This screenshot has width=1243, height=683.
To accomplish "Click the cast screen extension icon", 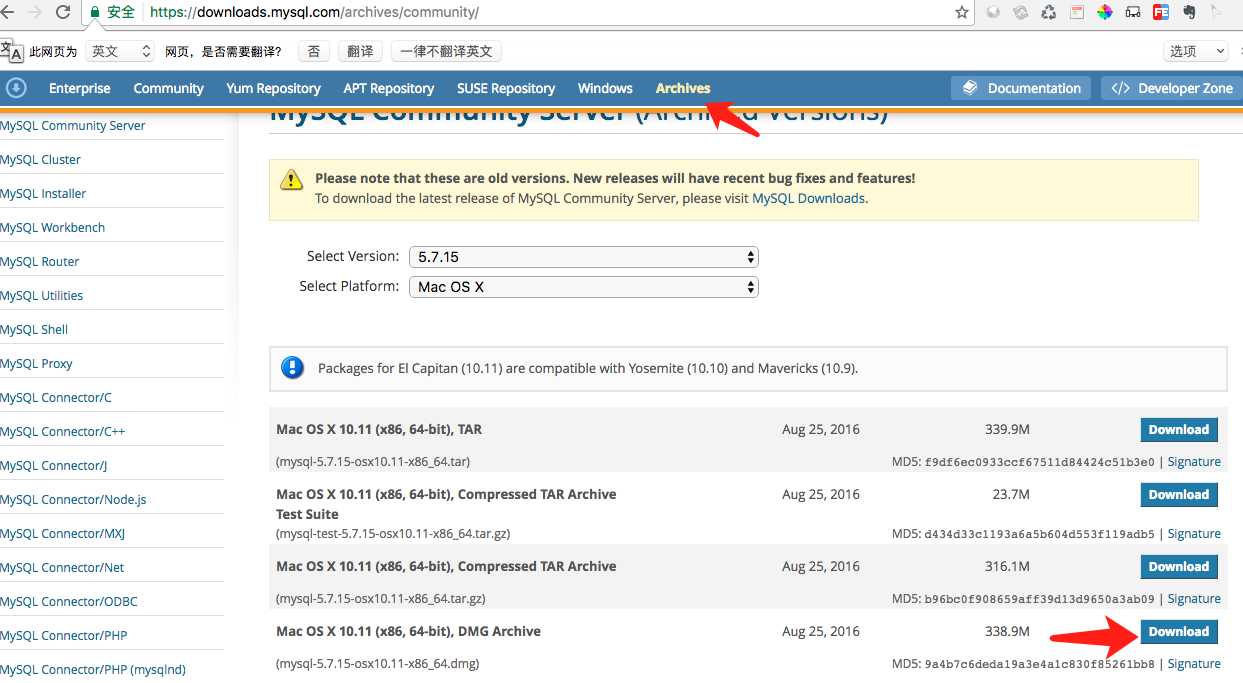I will pos(1133,12).
